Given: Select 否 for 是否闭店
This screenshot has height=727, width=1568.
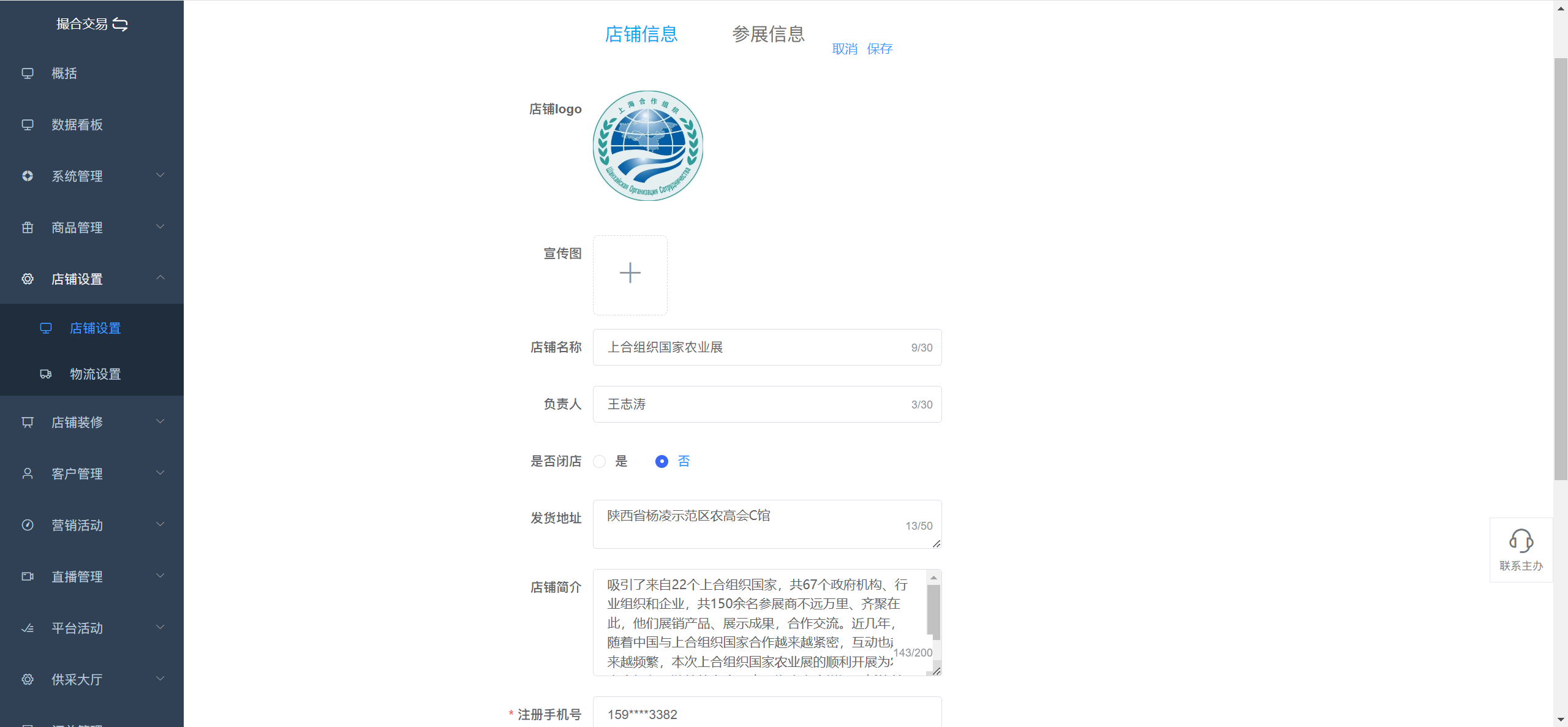Looking at the screenshot, I should 661,462.
